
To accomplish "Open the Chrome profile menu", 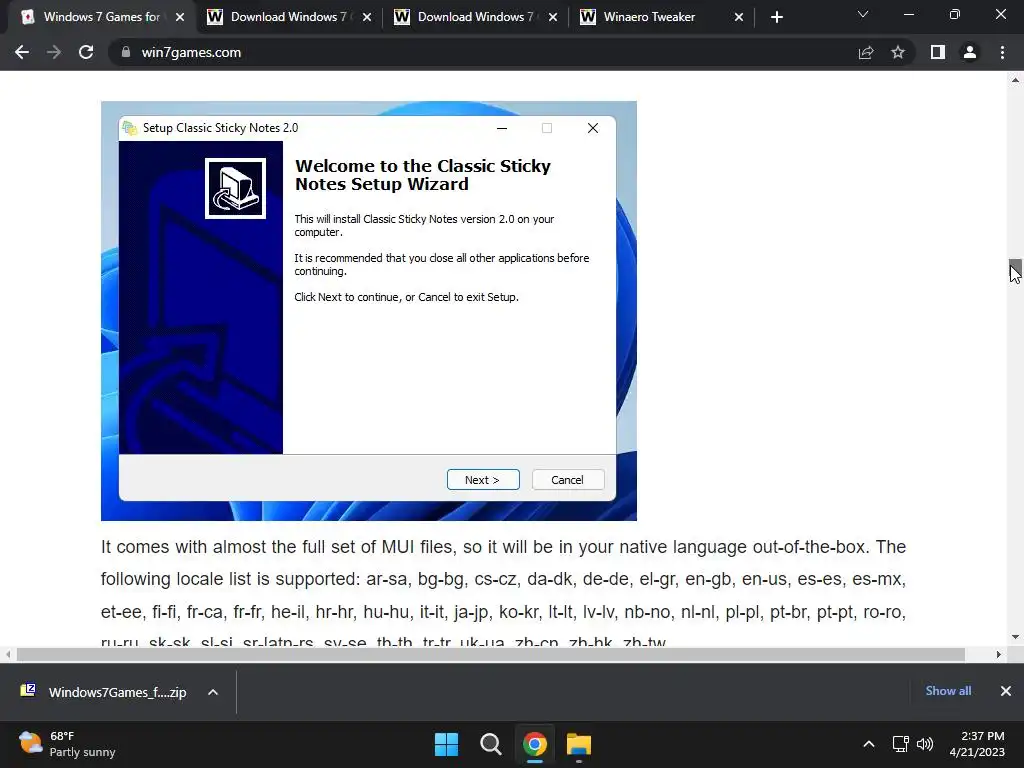I will click(x=970, y=52).
